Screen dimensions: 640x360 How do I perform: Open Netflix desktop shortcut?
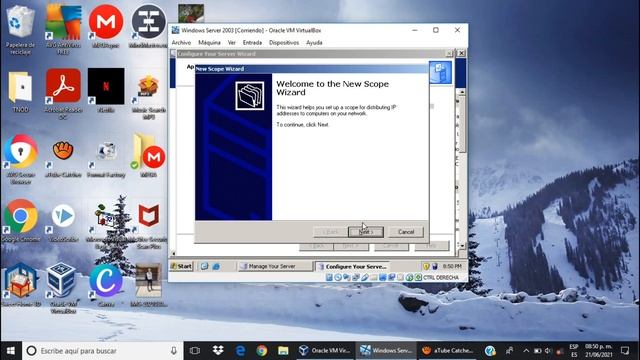pos(106,91)
